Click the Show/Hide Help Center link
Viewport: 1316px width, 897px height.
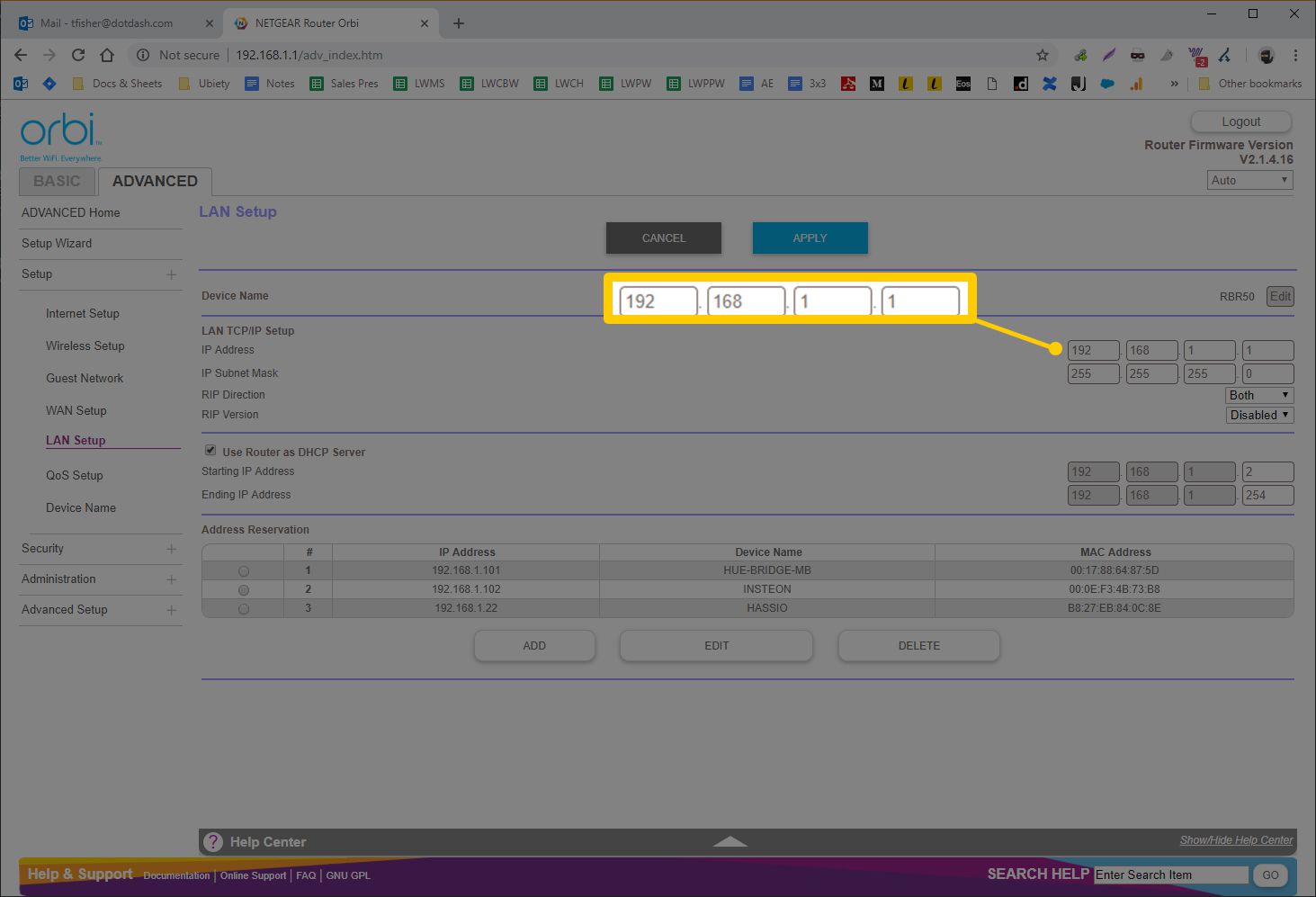coord(1236,840)
